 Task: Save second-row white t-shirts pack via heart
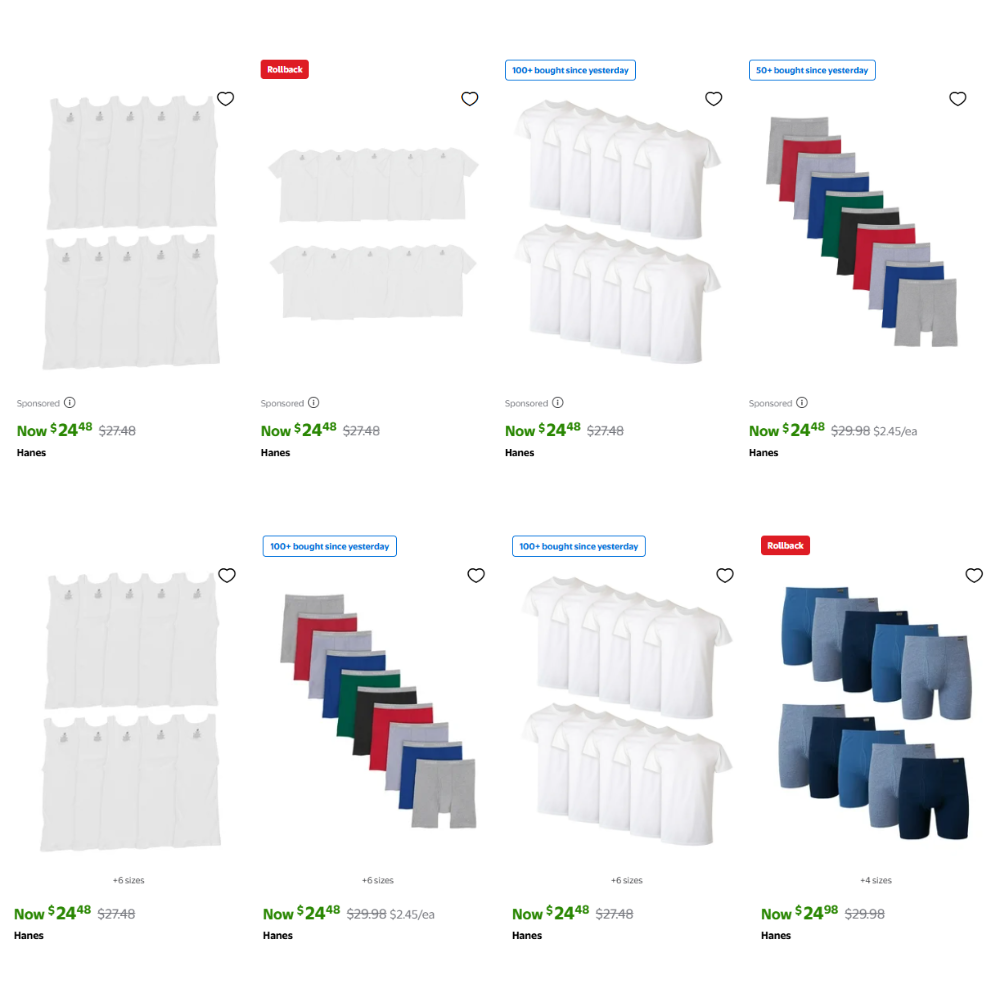[x=724, y=575]
